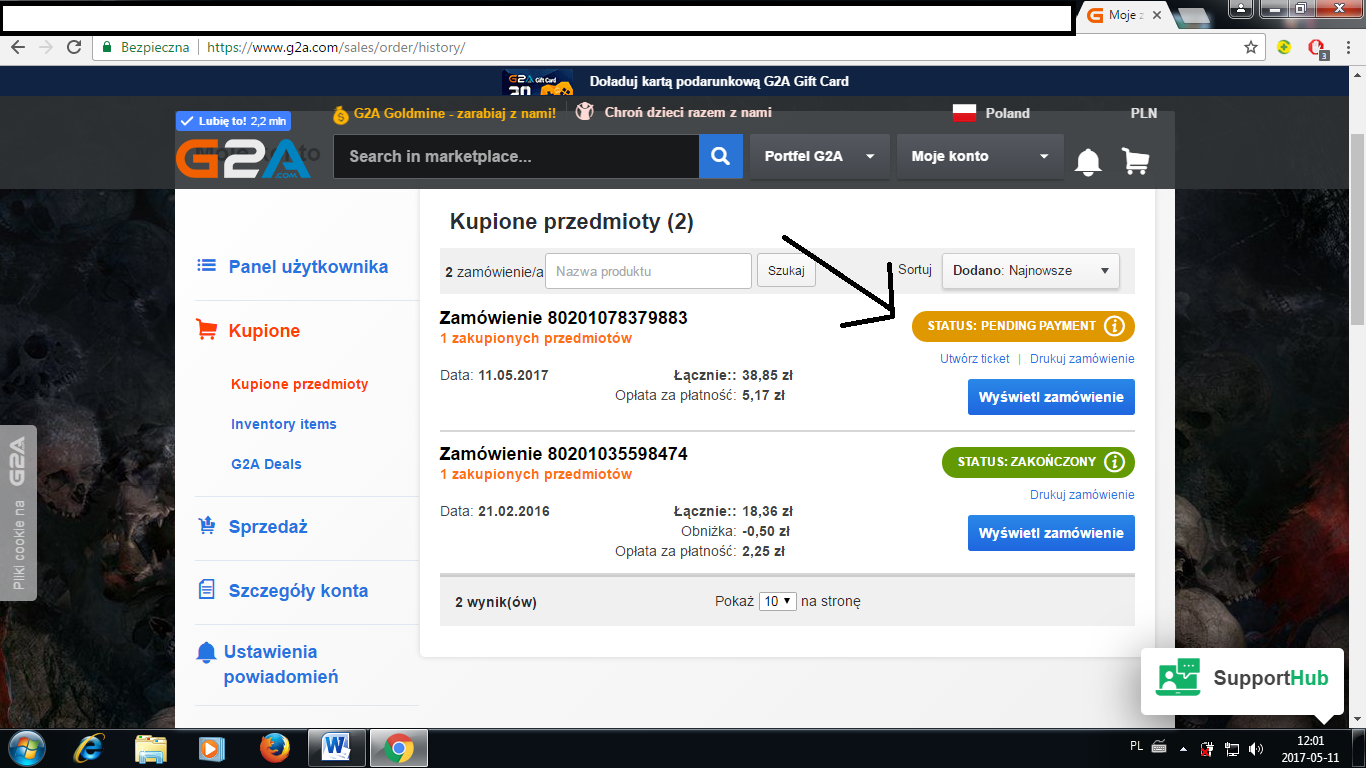Screen dimensions: 1366x768
Task: Switch to Word in taskbar
Action: pyautogui.click(x=337, y=748)
